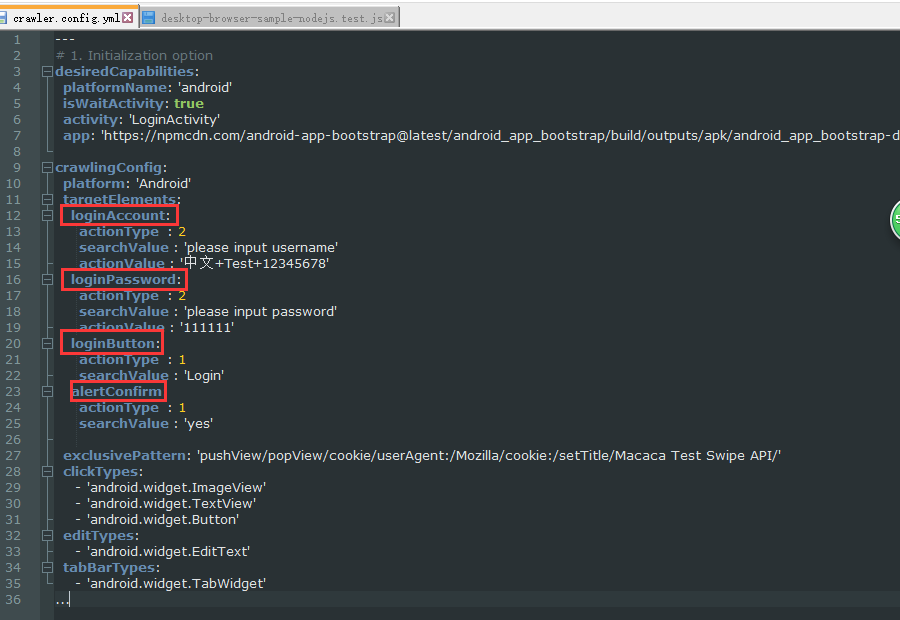Click the 'isWaitActivity' key
This screenshot has width=900, height=620.
[x=113, y=104]
